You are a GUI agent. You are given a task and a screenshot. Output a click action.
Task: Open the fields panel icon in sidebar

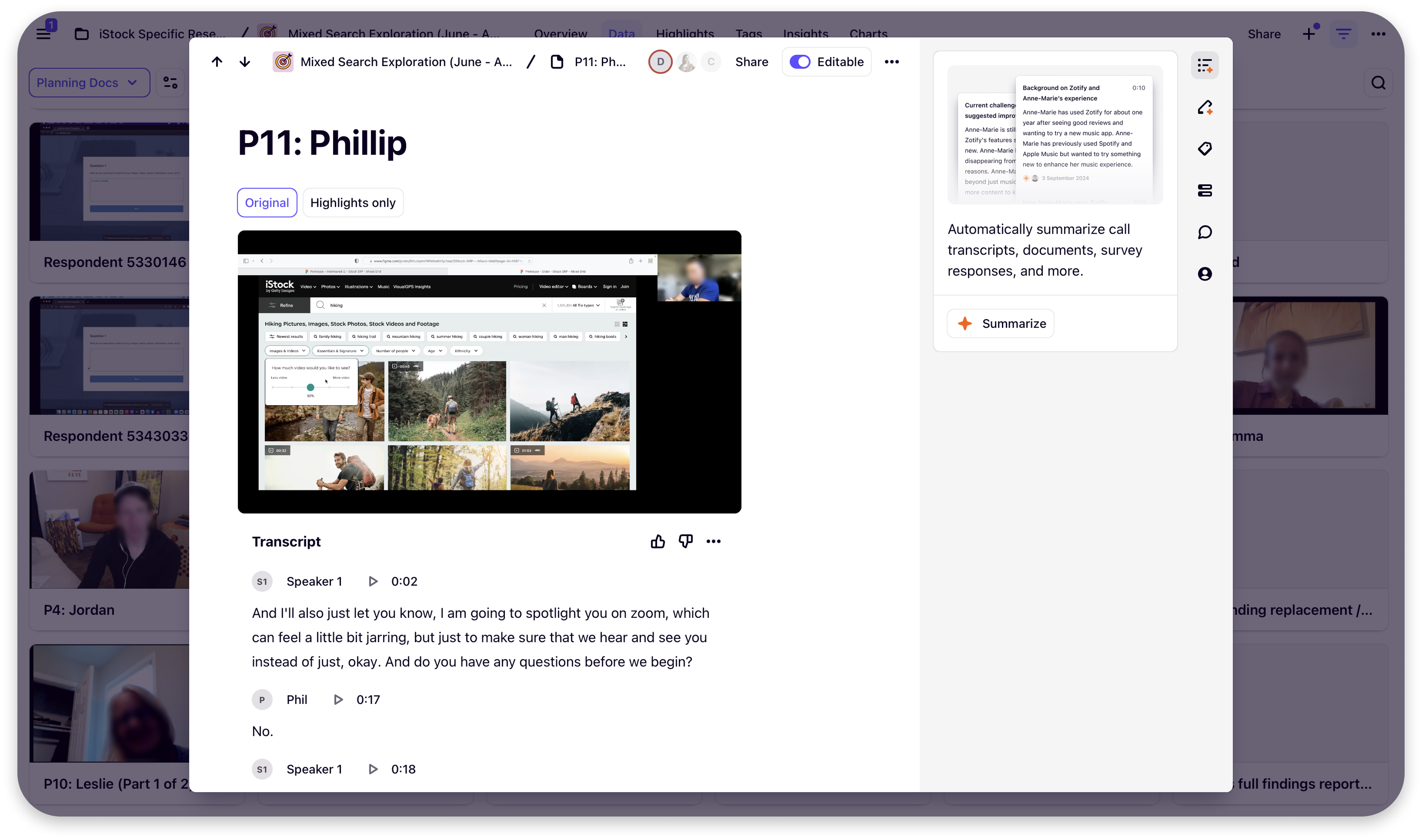[x=1205, y=190]
